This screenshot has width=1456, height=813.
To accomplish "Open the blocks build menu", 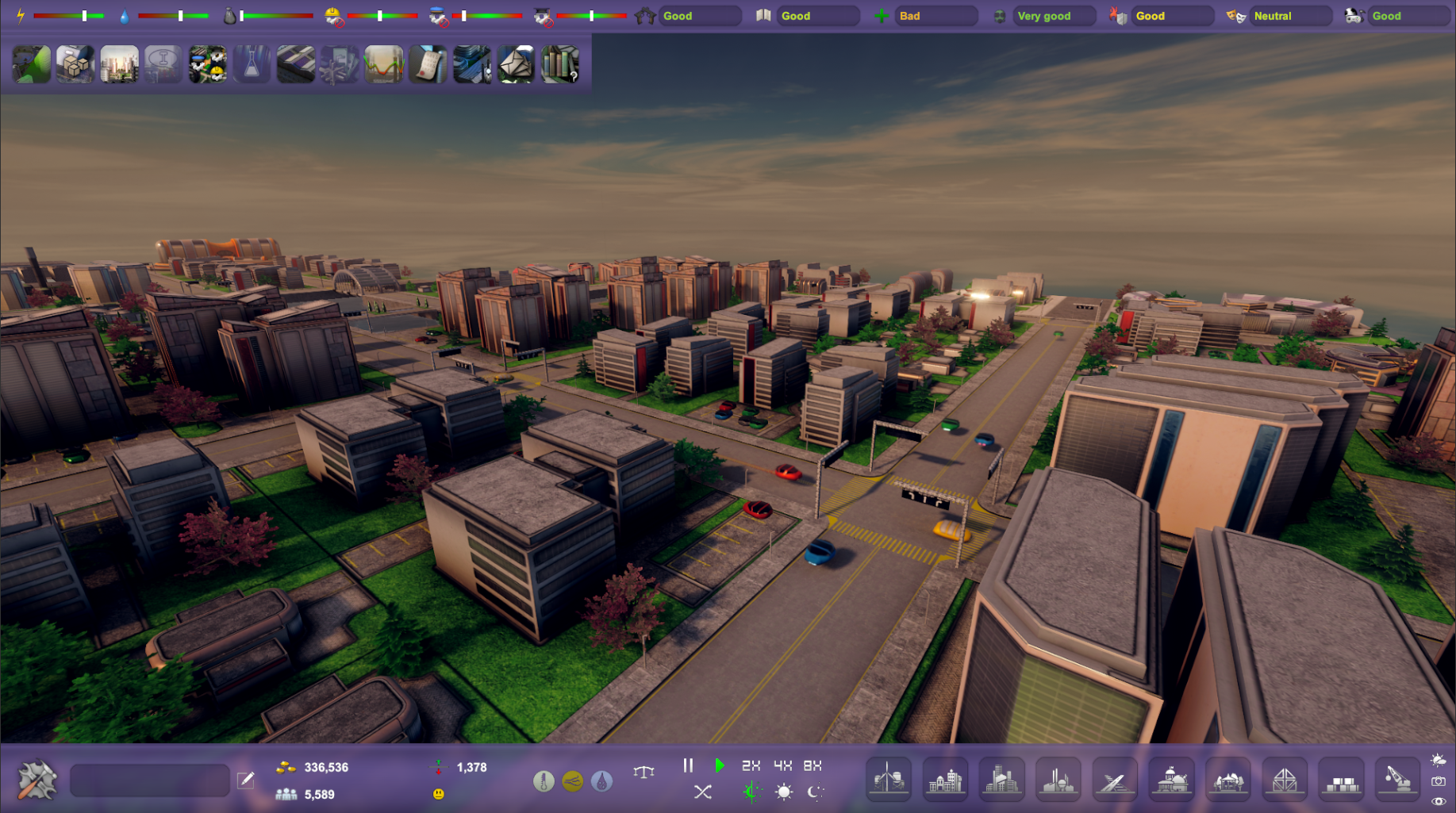I will [x=1341, y=780].
